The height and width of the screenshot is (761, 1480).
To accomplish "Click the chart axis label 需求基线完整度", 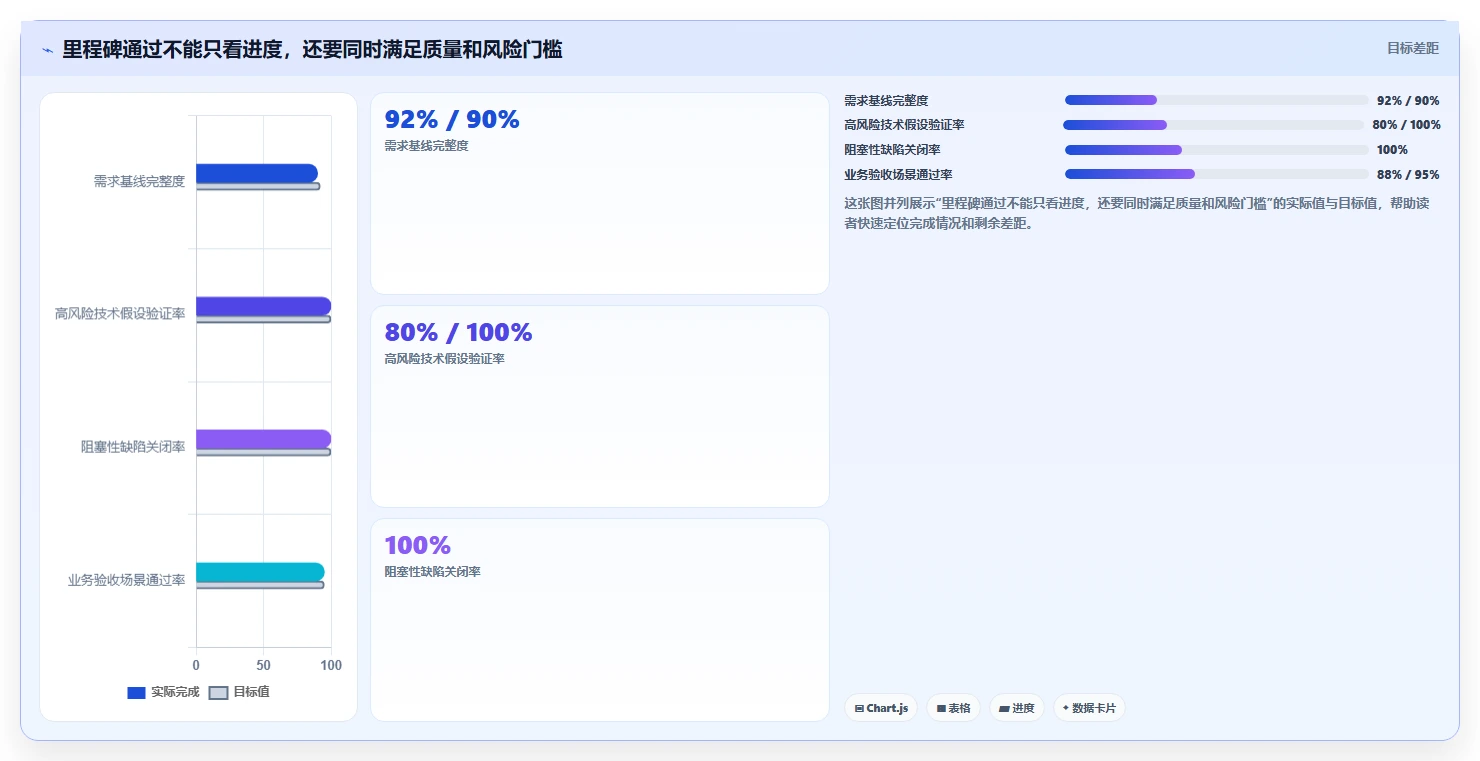I will (x=139, y=181).
